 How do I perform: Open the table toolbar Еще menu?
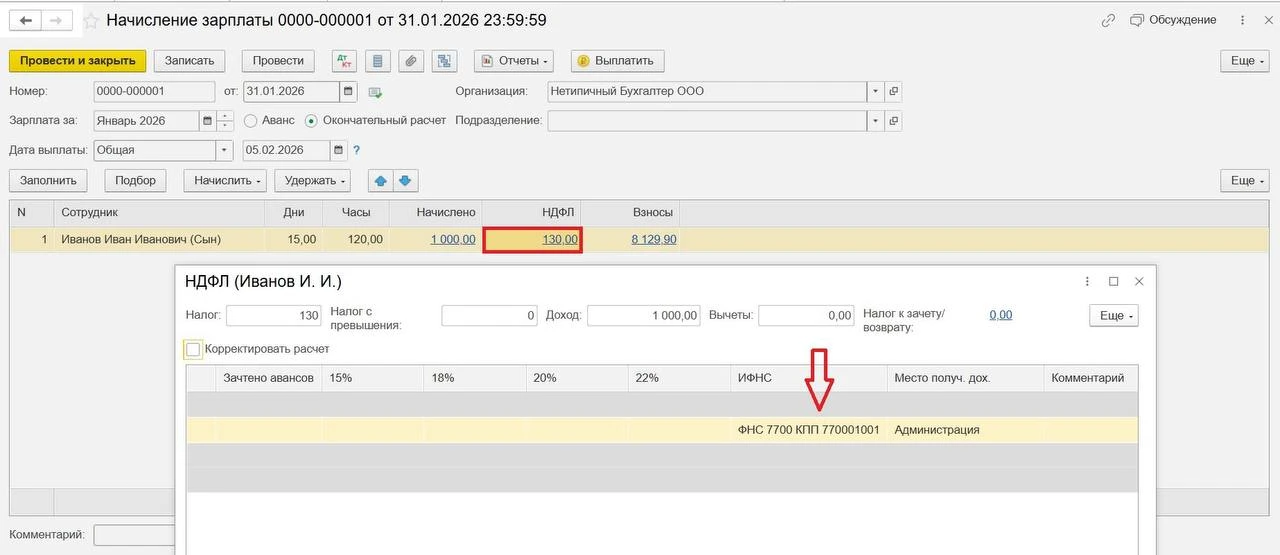[1244, 181]
